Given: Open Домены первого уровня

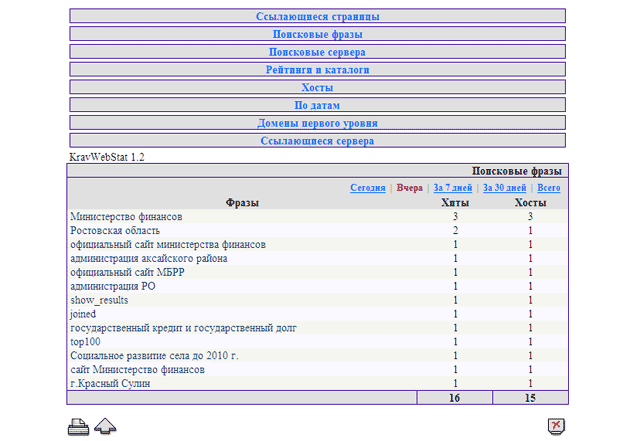Looking at the screenshot, I should [318, 123].
